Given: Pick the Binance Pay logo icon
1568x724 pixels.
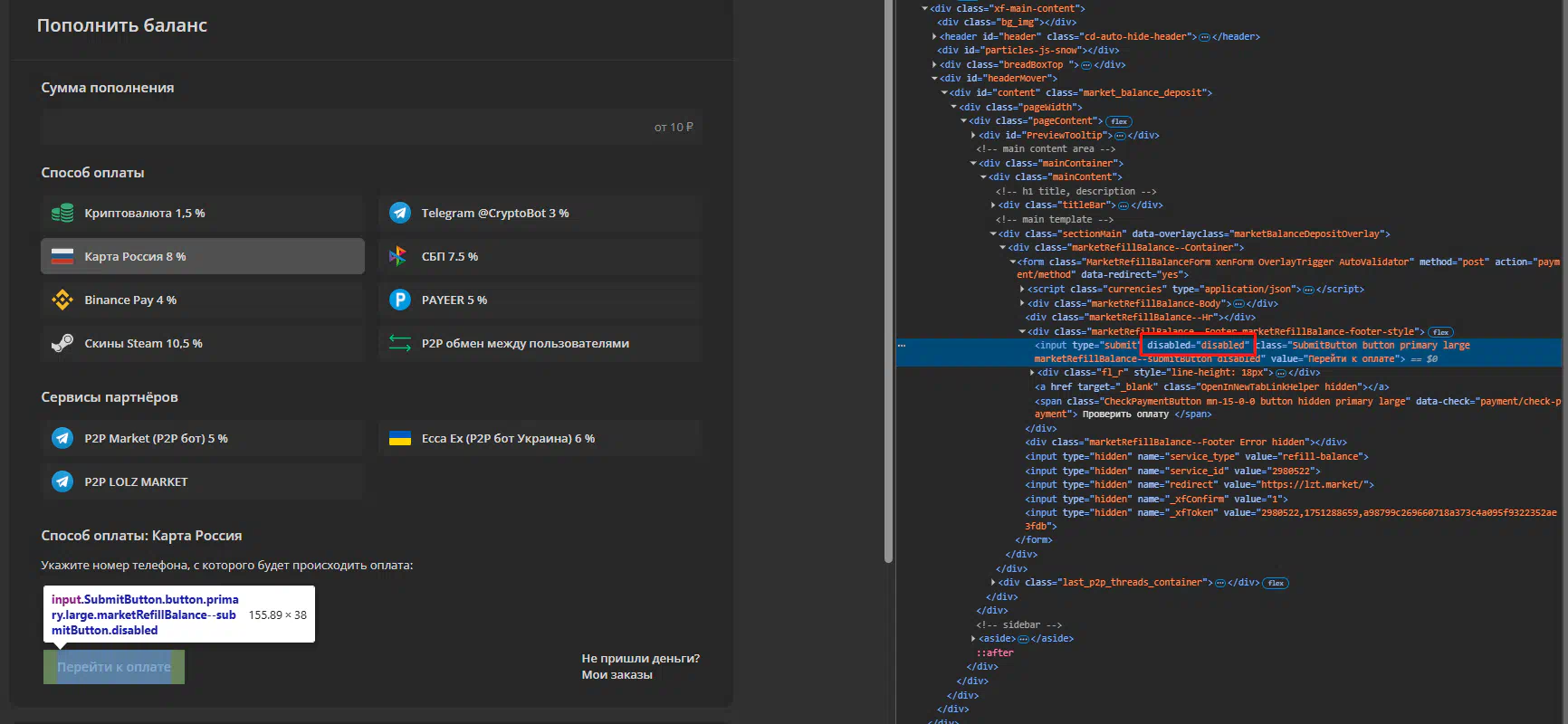Looking at the screenshot, I should 62,300.
